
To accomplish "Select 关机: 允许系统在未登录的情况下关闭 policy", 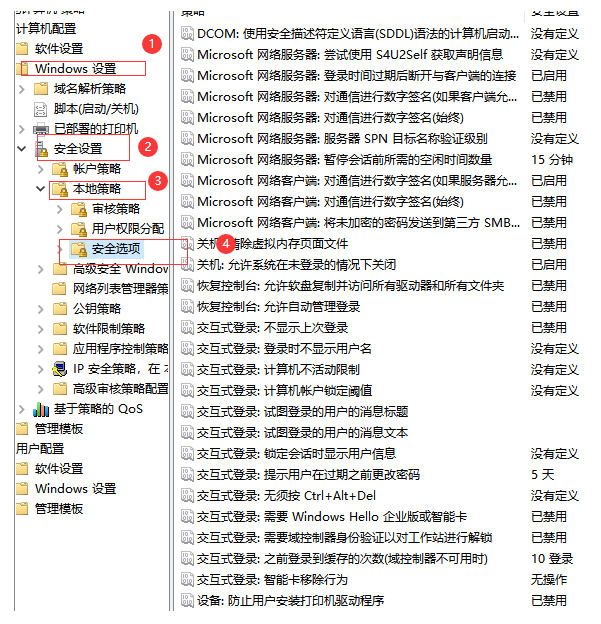I will 296,264.
